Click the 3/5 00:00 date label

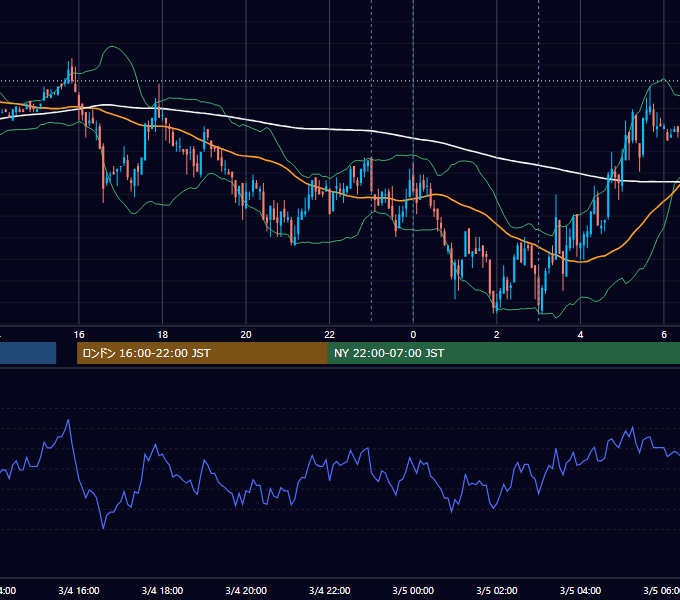pyautogui.click(x=413, y=590)
